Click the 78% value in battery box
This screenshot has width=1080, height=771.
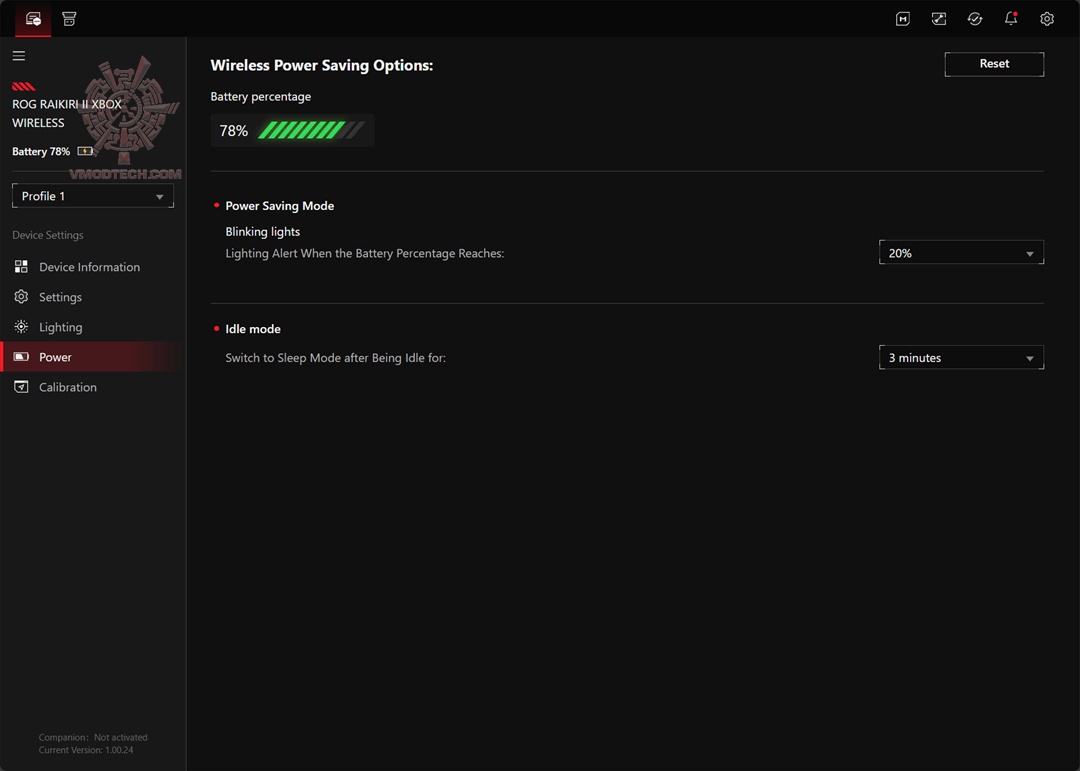[x=233, y=130]
